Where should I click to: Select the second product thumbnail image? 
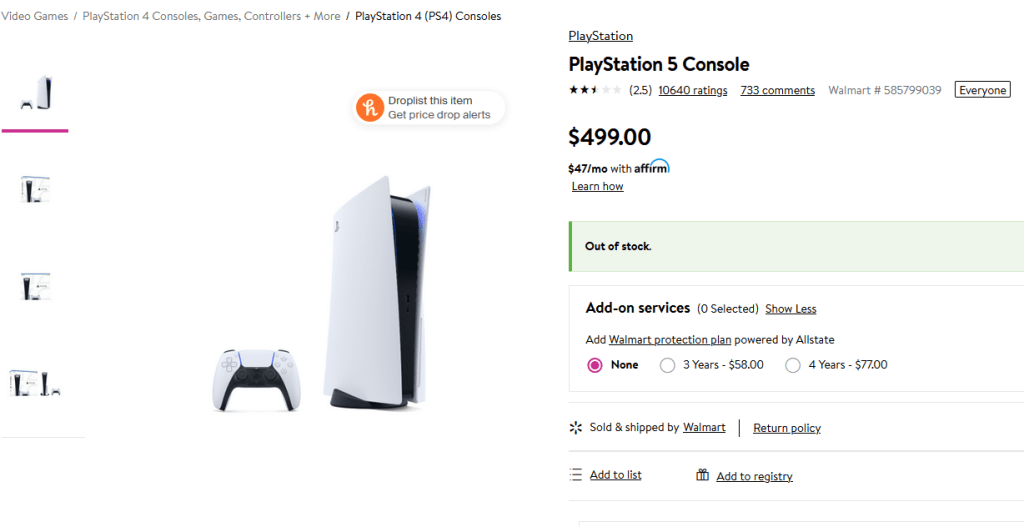click(35, 188)
